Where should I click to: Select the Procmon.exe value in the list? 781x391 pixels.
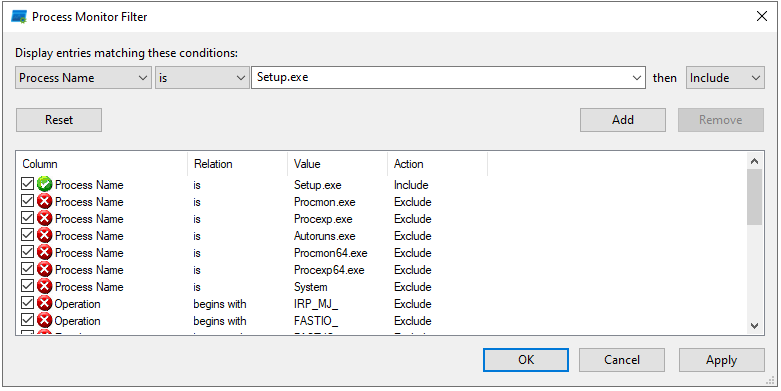coord(324,202)
